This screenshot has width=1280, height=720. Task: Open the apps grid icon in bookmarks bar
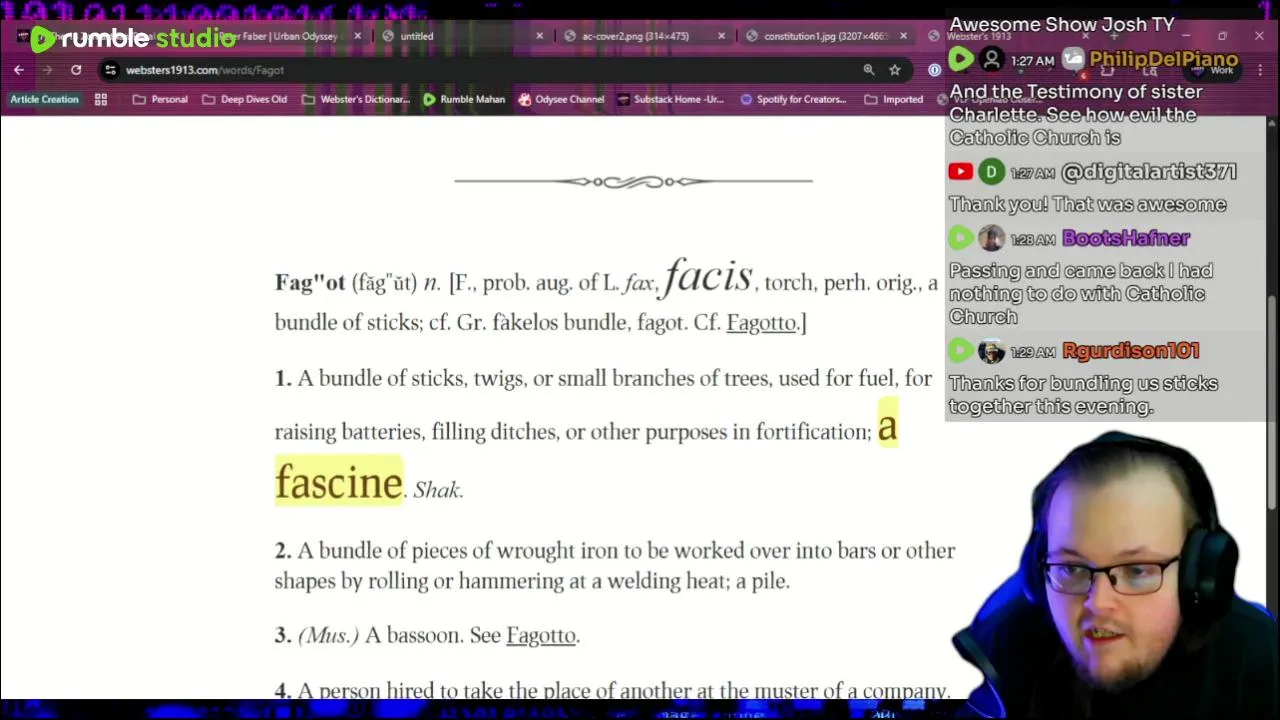101,99
